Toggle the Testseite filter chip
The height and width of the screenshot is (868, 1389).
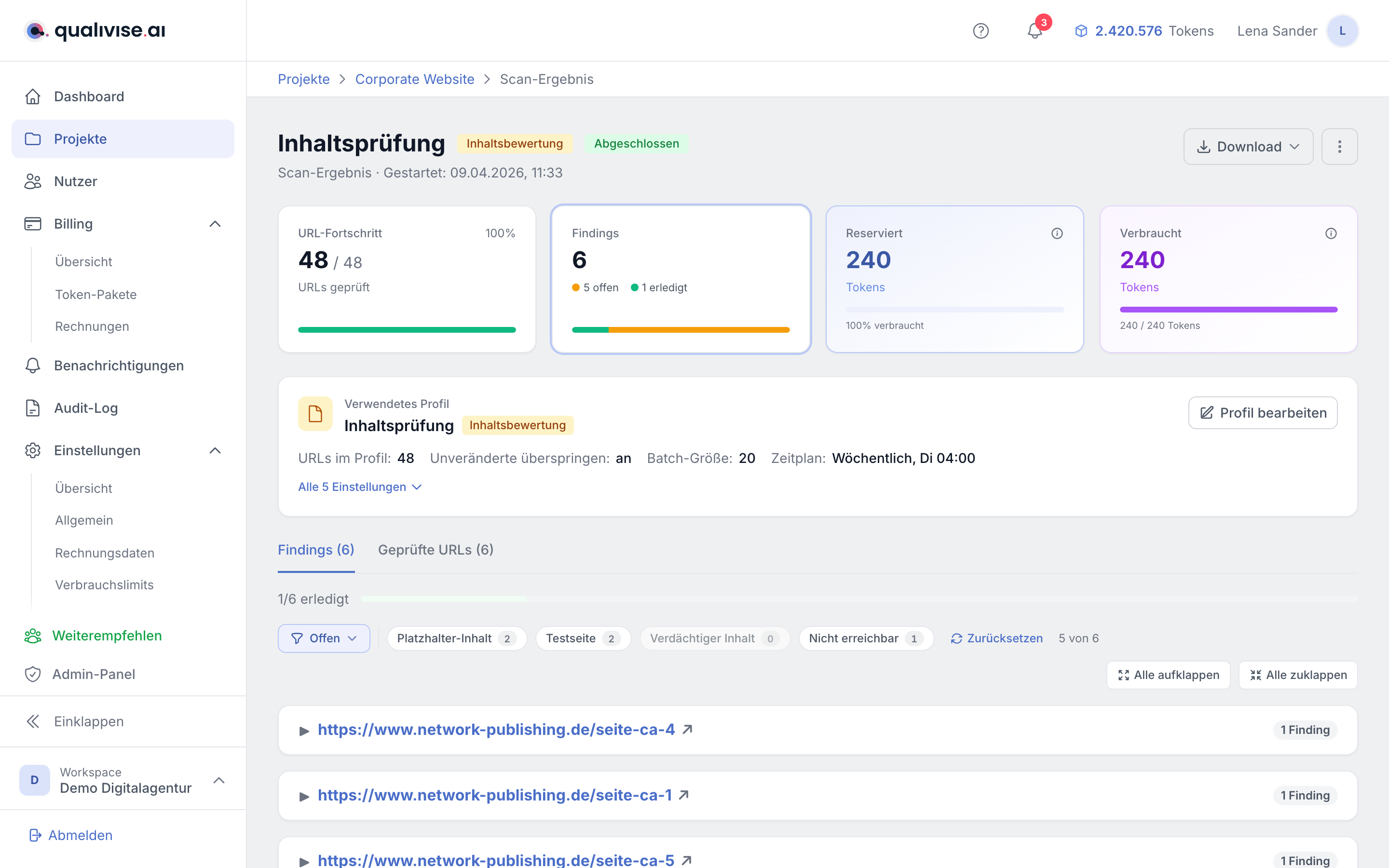click(x=583, y=638)
